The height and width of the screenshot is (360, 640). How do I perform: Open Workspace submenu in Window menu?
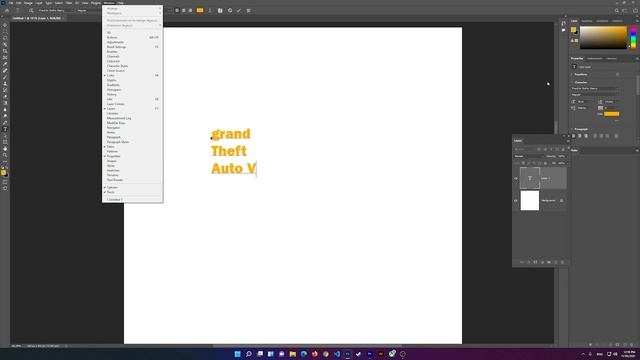point(132,13)
